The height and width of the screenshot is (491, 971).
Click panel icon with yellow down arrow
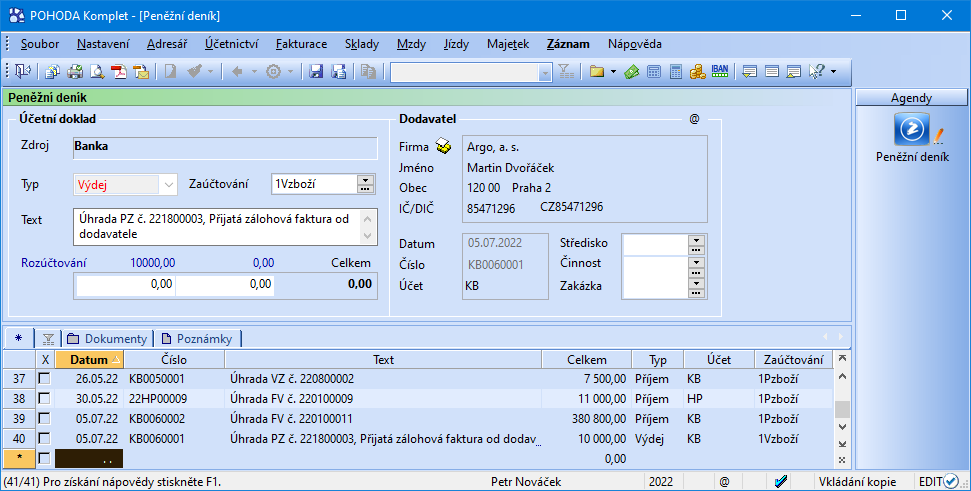(749, 72)
